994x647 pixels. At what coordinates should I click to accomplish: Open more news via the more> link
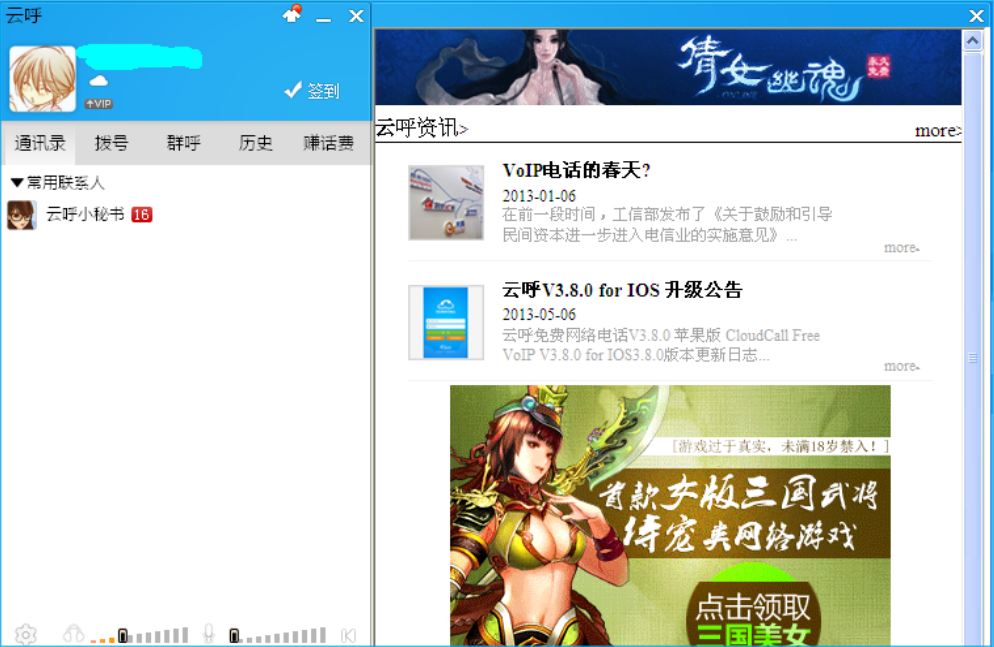point(936,129)
